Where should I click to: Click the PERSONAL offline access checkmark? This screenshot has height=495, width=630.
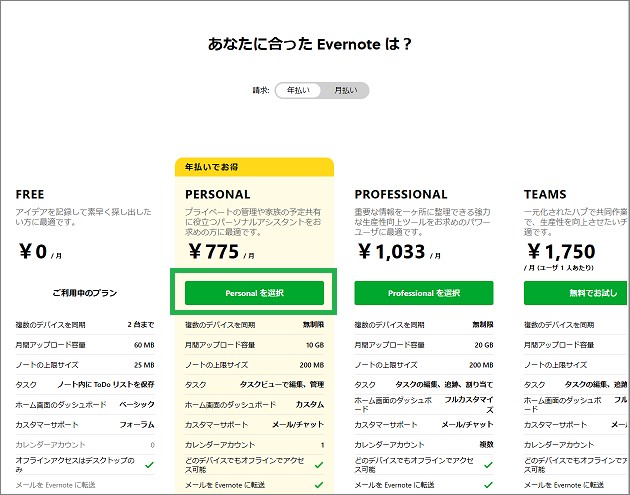coord(319,465)
